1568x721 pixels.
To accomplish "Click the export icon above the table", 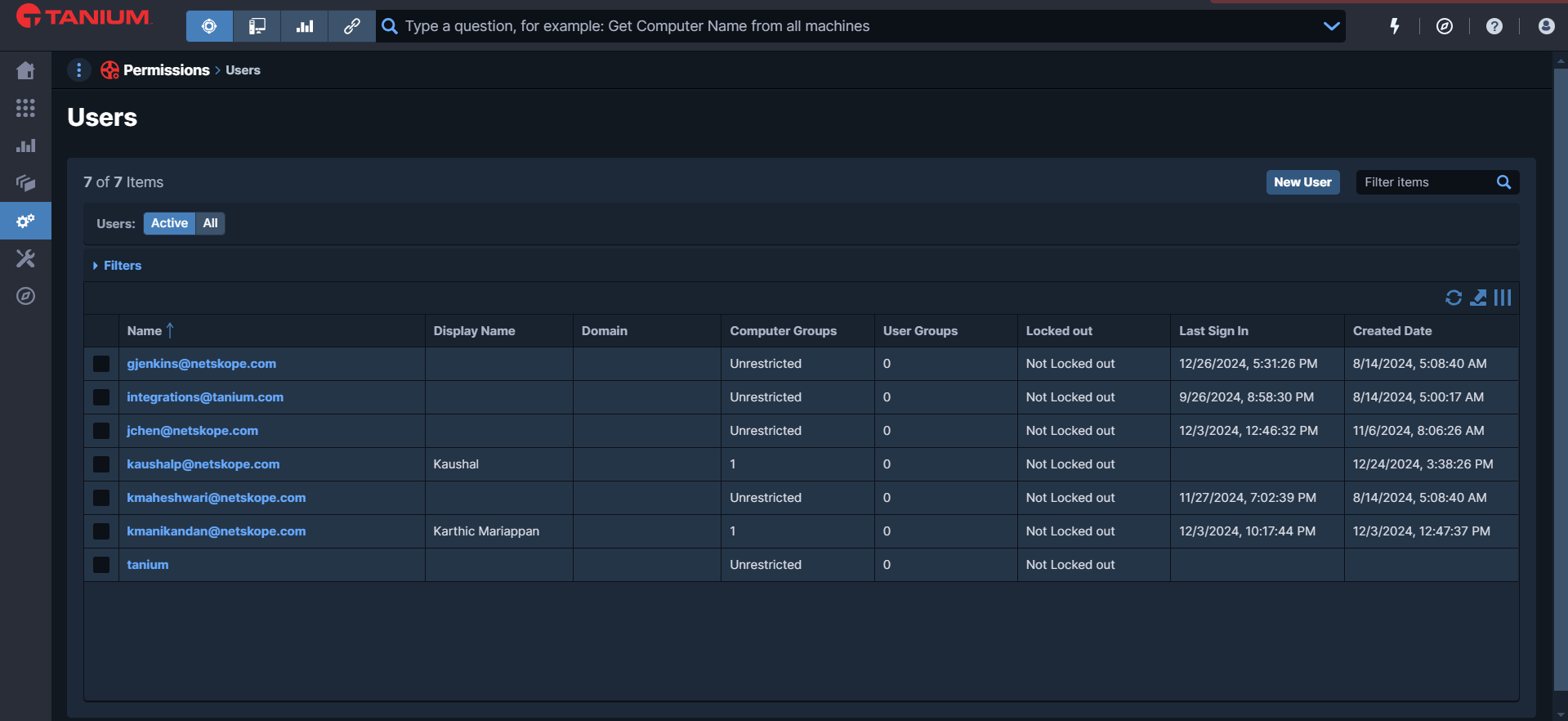I will point(1478,298).
